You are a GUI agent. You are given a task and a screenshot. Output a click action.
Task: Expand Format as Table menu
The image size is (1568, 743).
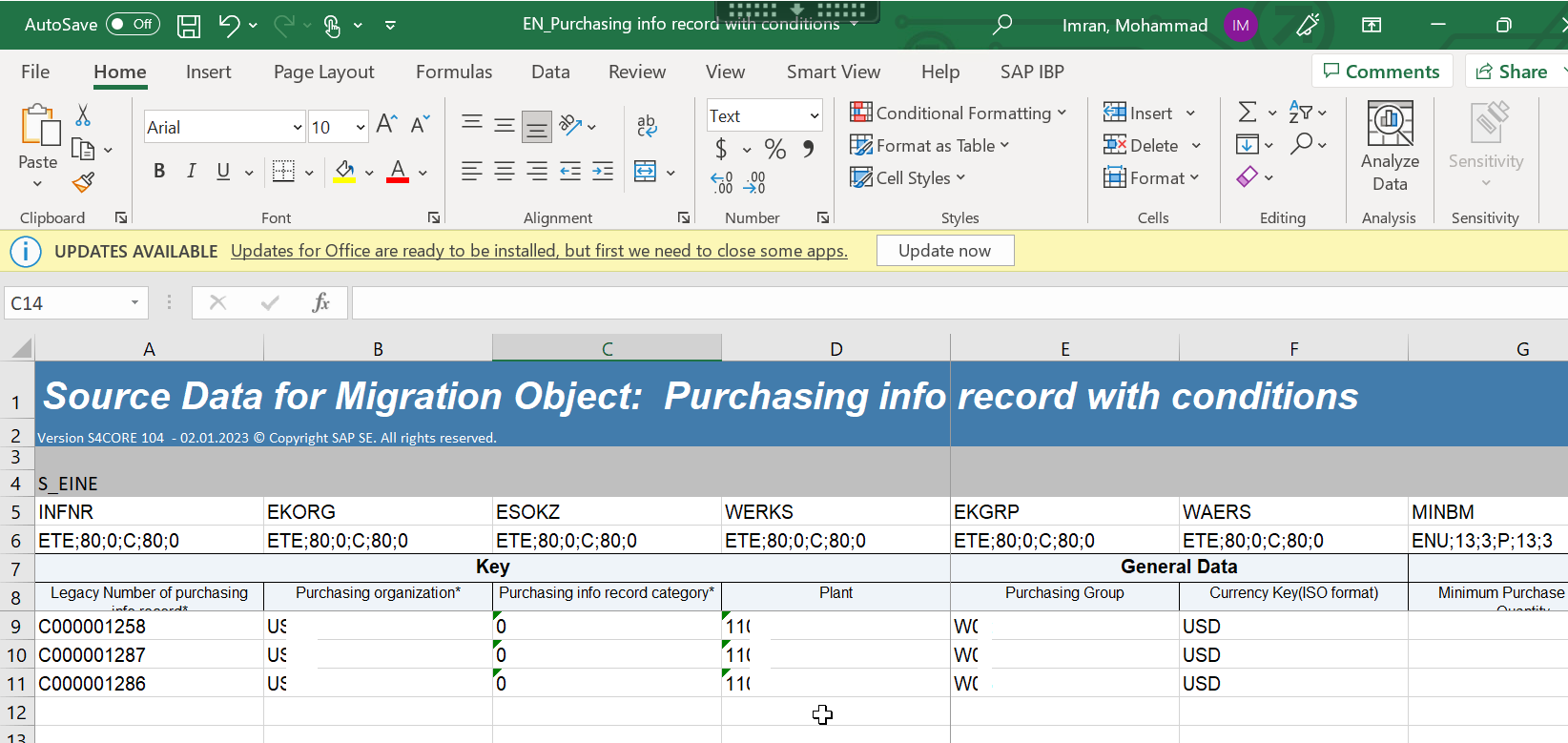[930, 145]
